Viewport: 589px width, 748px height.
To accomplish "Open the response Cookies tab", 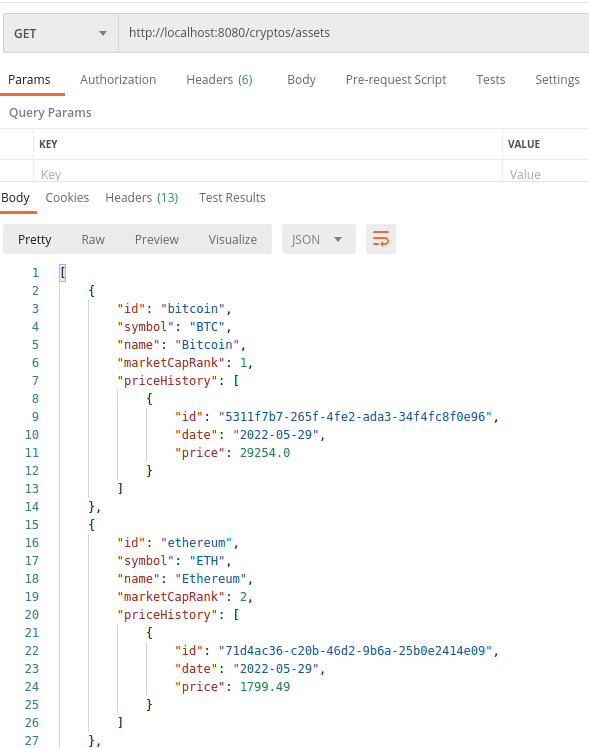I will click(x=67, y=197).
